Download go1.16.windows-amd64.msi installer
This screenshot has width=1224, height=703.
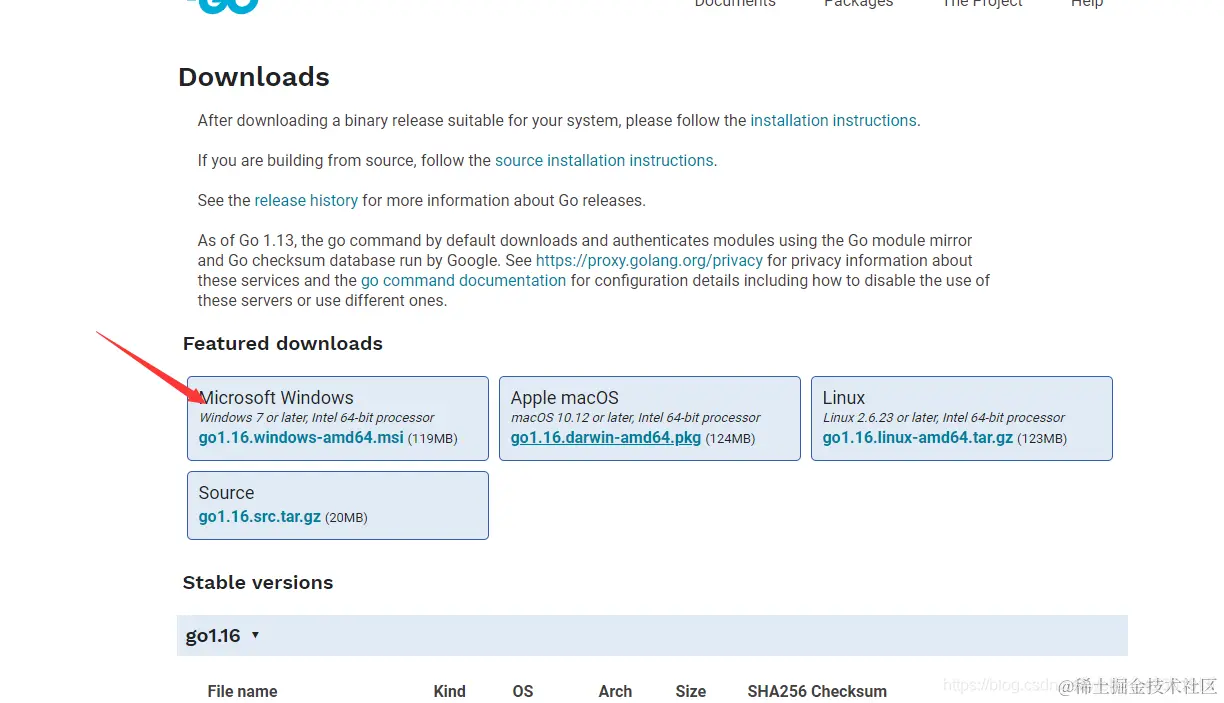pos(301,438)
